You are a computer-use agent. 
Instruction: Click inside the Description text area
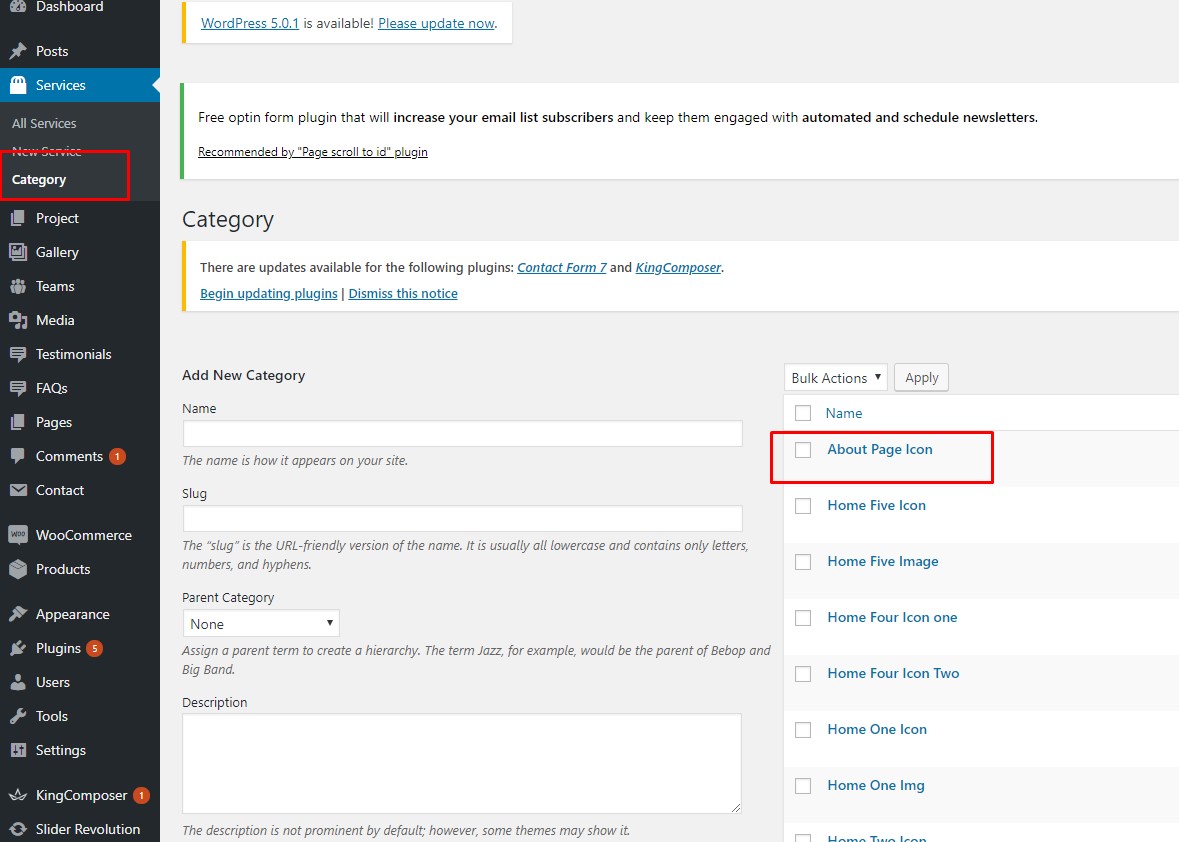point(461,763)
